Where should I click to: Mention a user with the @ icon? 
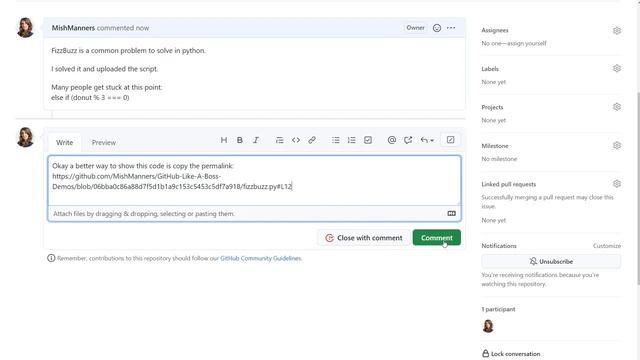391,140
